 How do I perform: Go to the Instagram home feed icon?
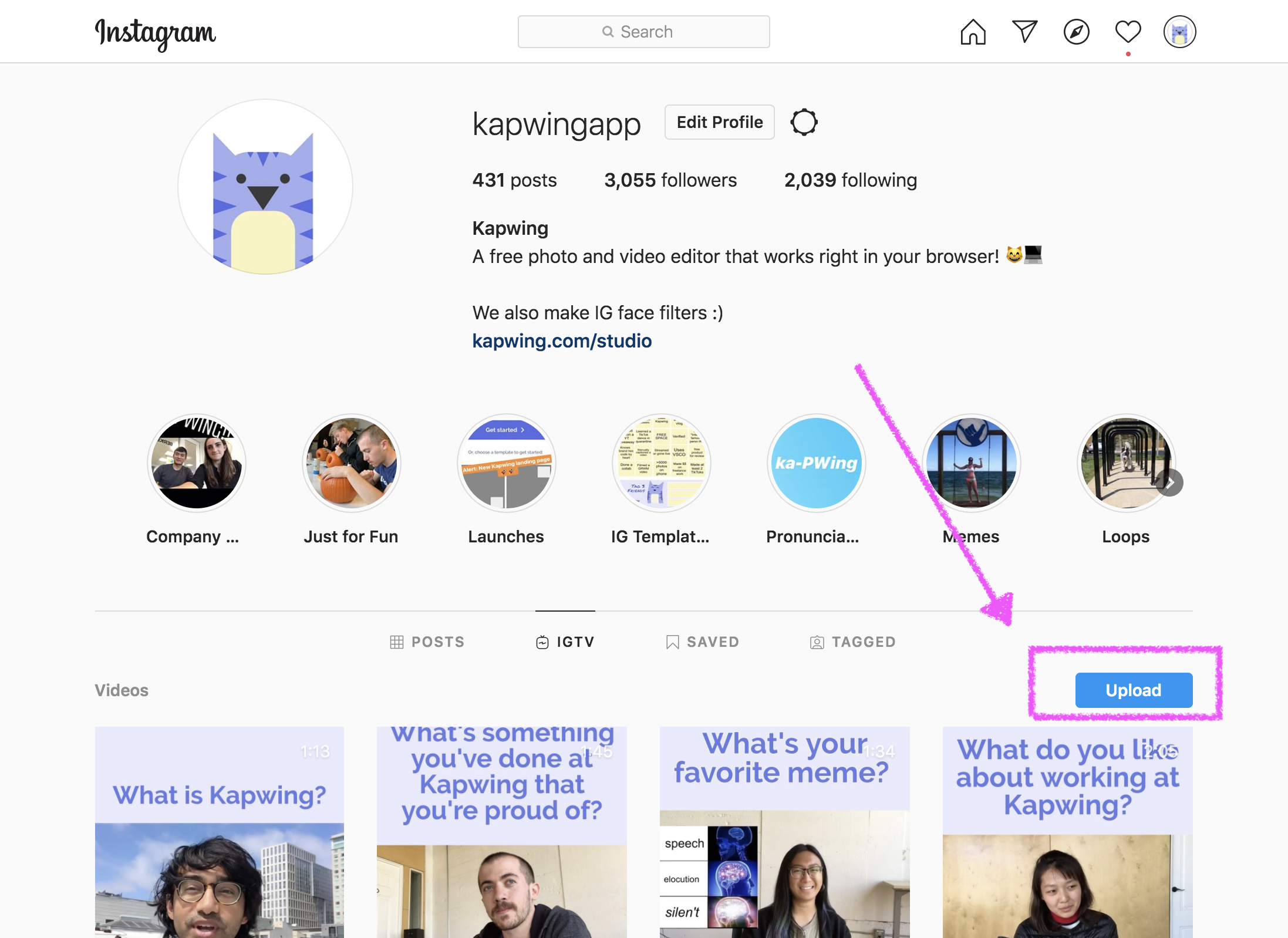[973, 32]
